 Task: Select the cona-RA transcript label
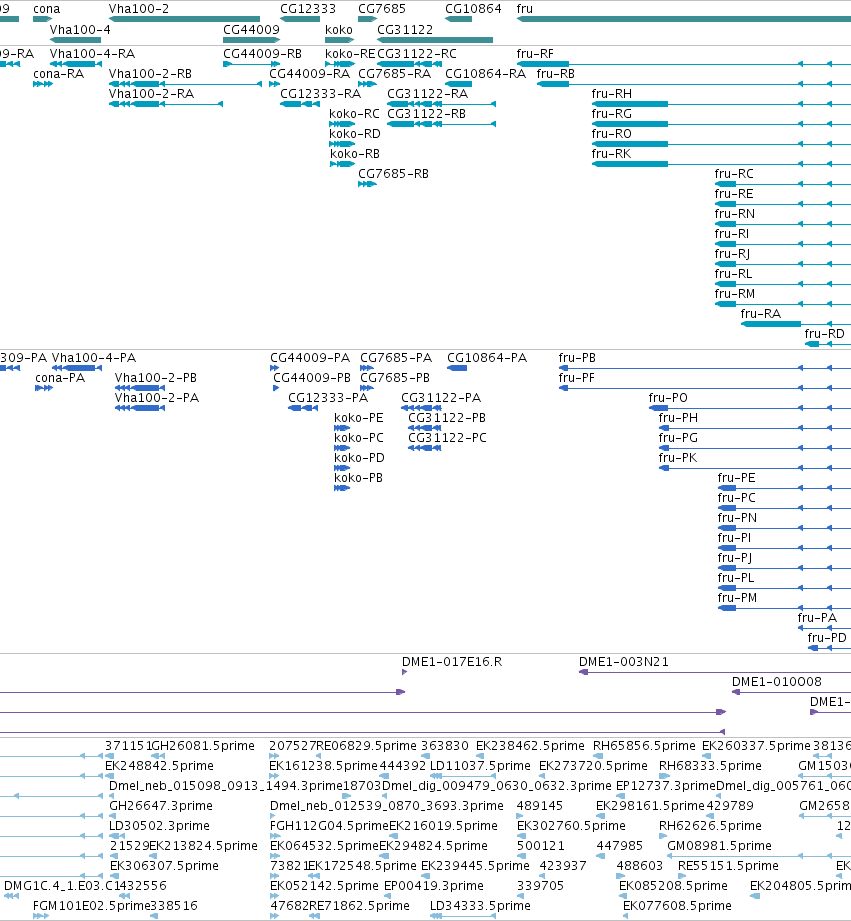point(59,73)
